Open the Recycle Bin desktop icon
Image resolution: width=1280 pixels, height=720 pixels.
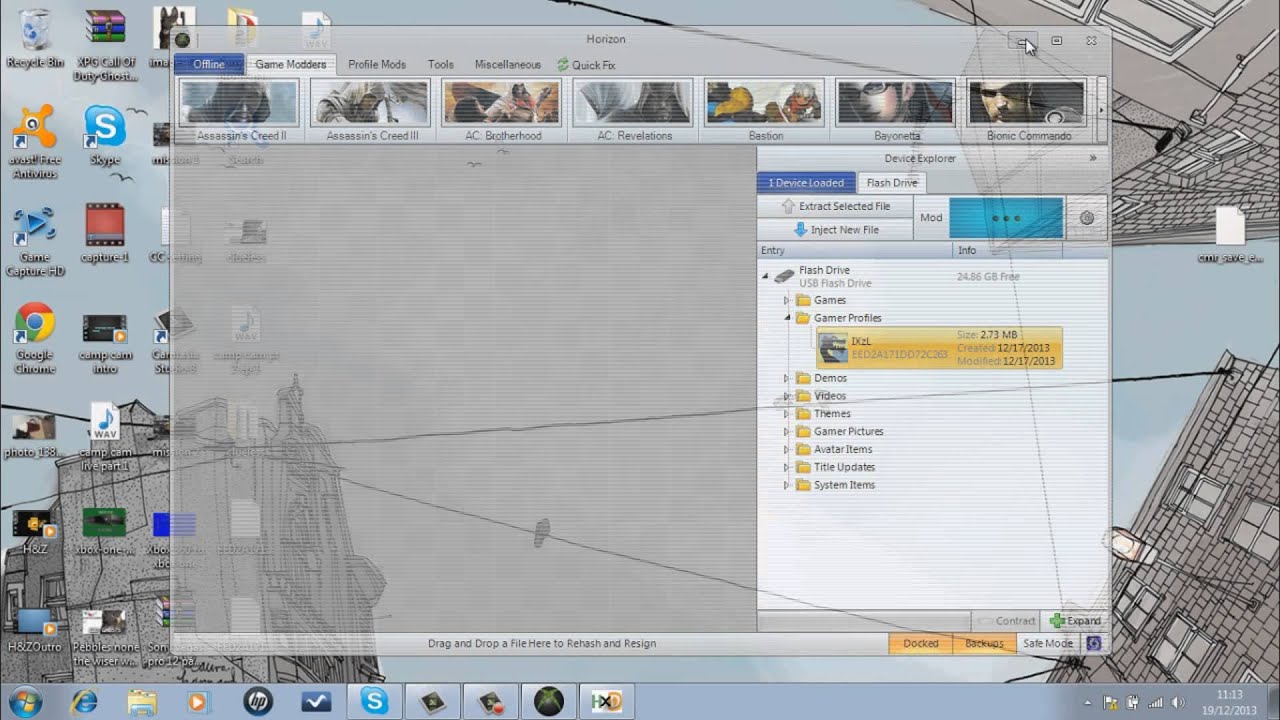tap(35, 39)
